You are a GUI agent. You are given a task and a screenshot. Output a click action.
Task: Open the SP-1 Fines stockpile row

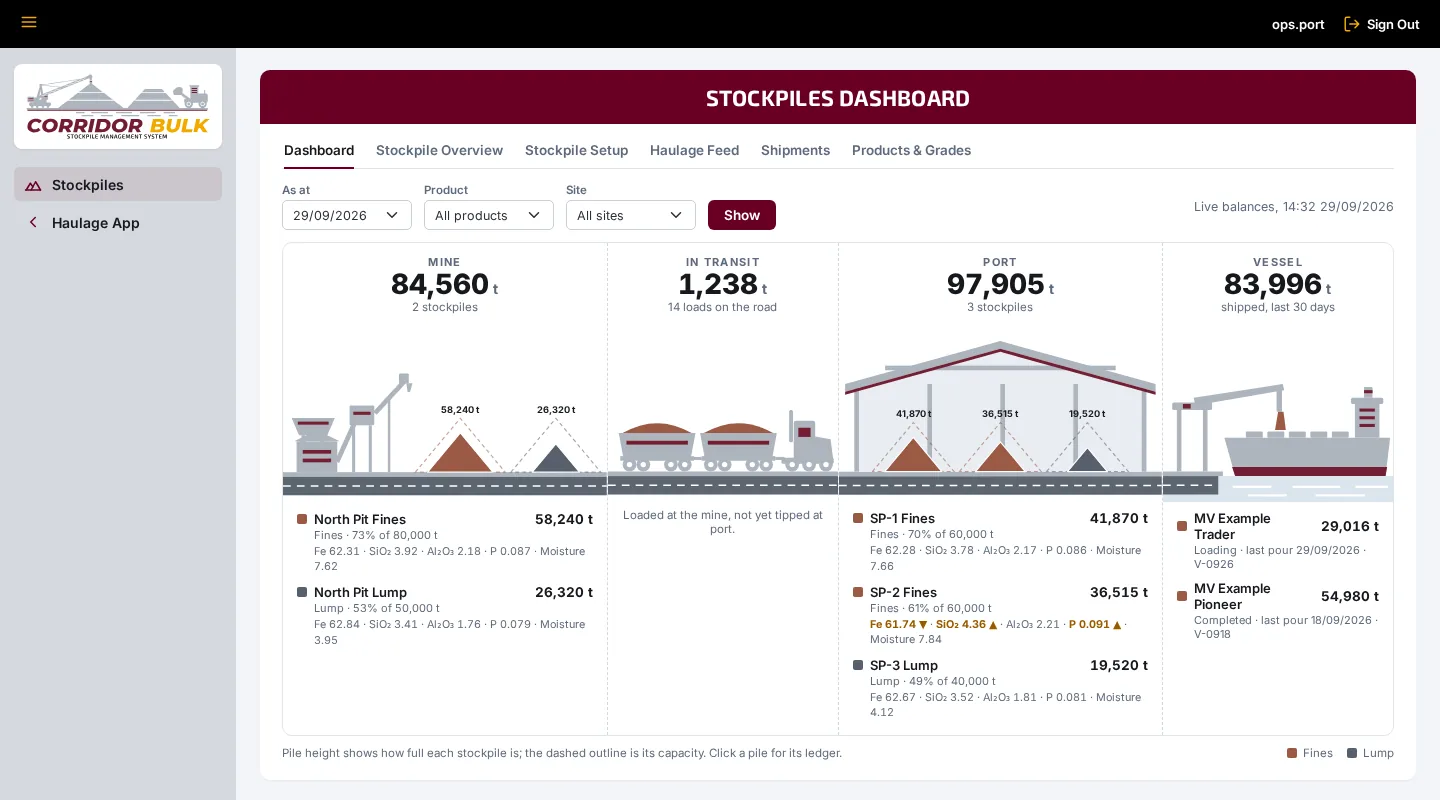(1000, 541)
